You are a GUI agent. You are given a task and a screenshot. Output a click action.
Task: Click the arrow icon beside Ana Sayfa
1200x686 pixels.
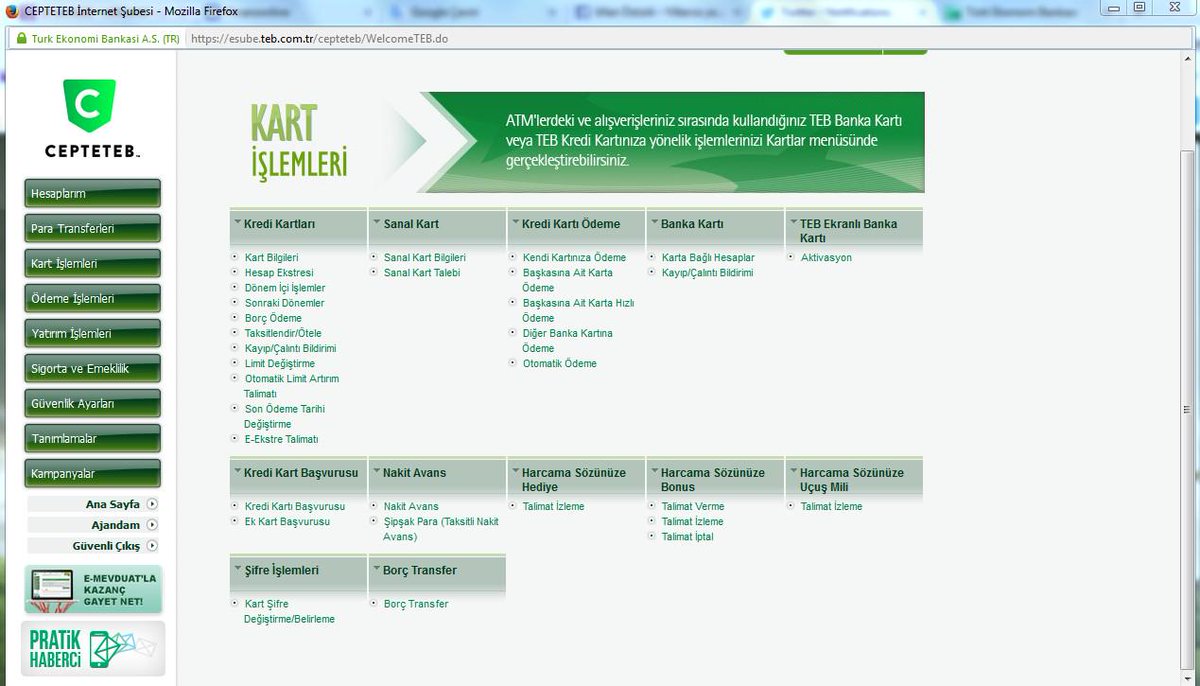click(x=152, y=504)
